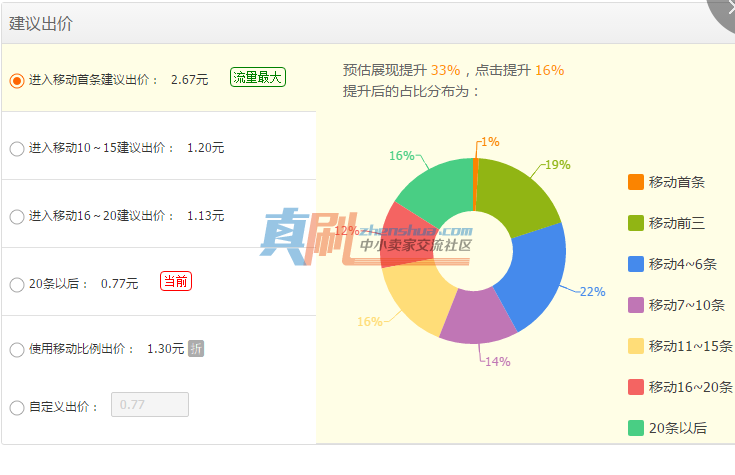Select the 自定义出价 radio button
This screenshot has width=735, height=475.
coord(17,407)
